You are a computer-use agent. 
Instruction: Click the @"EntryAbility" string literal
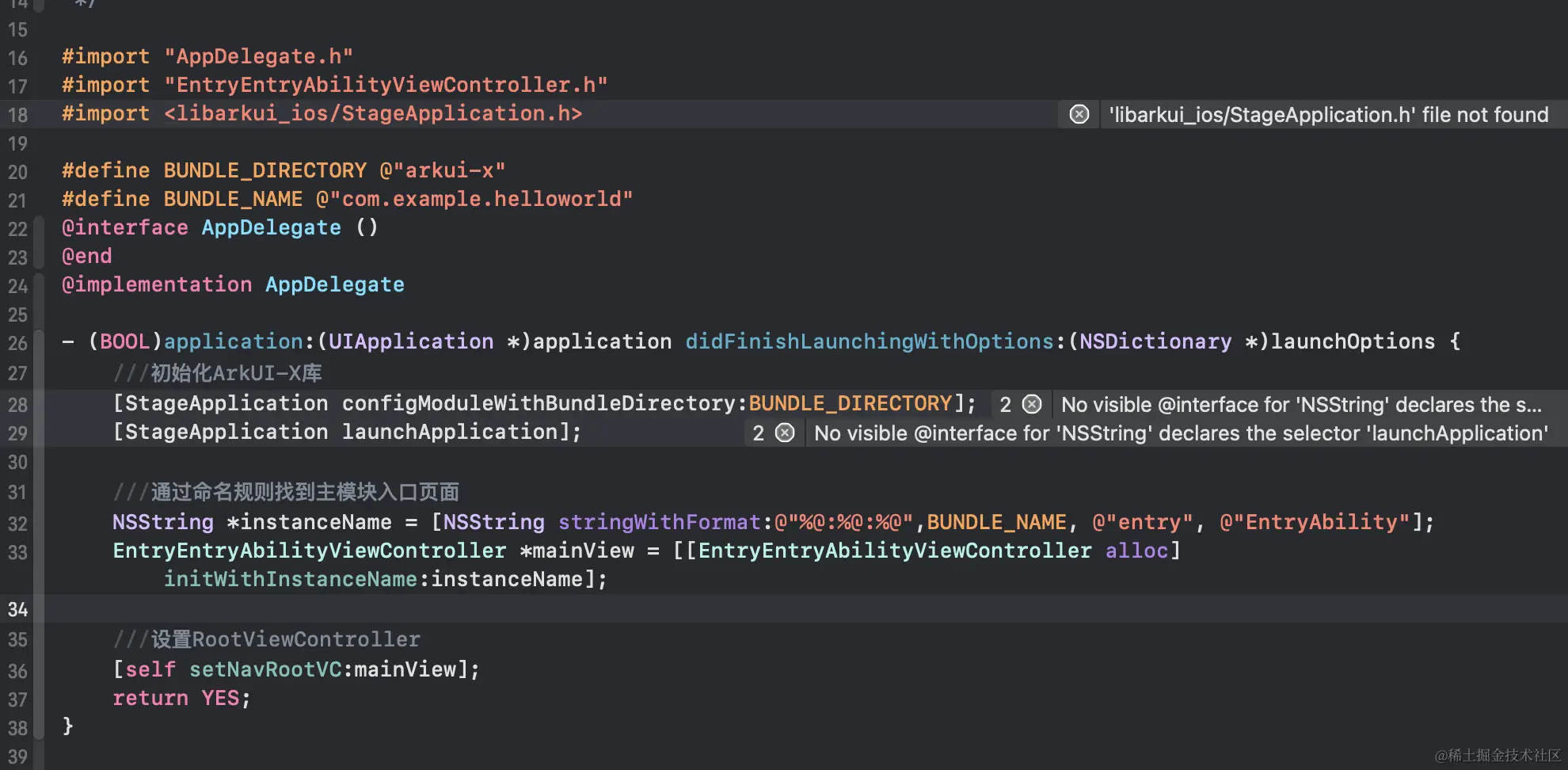pyautogui.click(x=1315, y=522)
